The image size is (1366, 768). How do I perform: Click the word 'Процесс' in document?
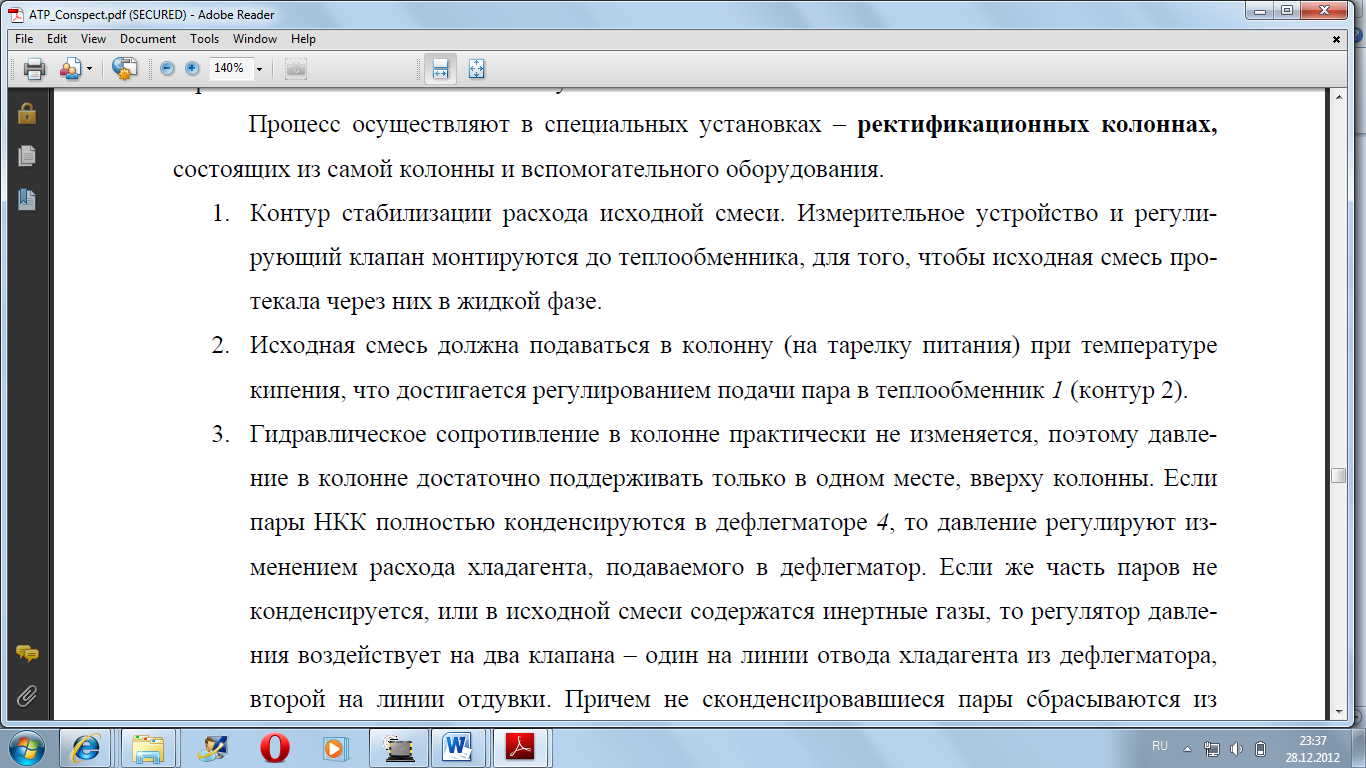293,127
